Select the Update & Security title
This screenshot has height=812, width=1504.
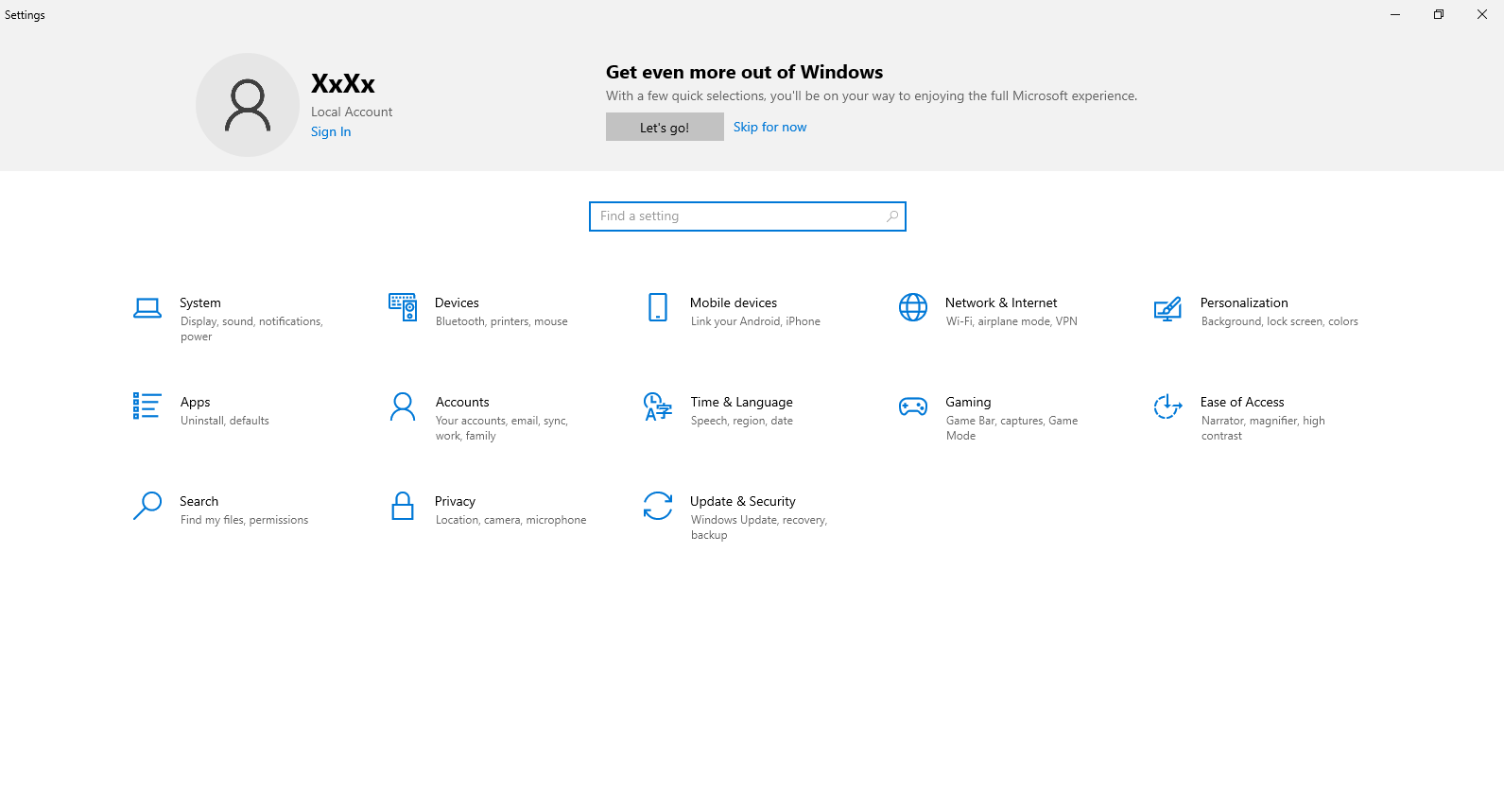coord(742,501)
